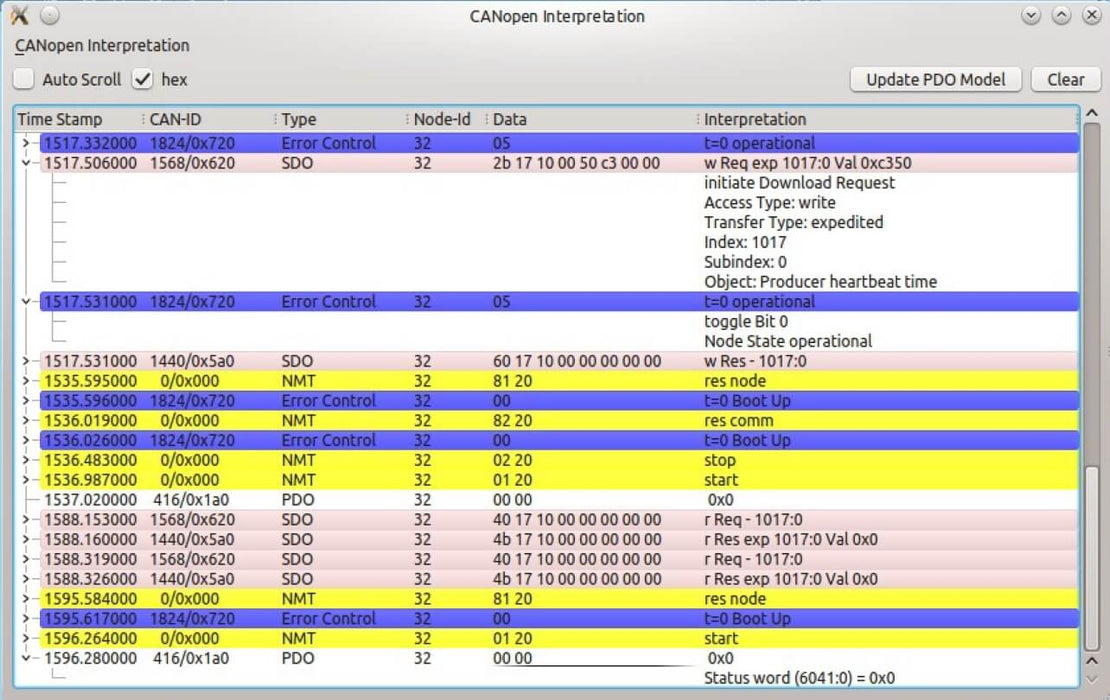Screen dimensions: 1110x700
Task: Click the round window menu button beside the X icon
Action: pos(50,16)
